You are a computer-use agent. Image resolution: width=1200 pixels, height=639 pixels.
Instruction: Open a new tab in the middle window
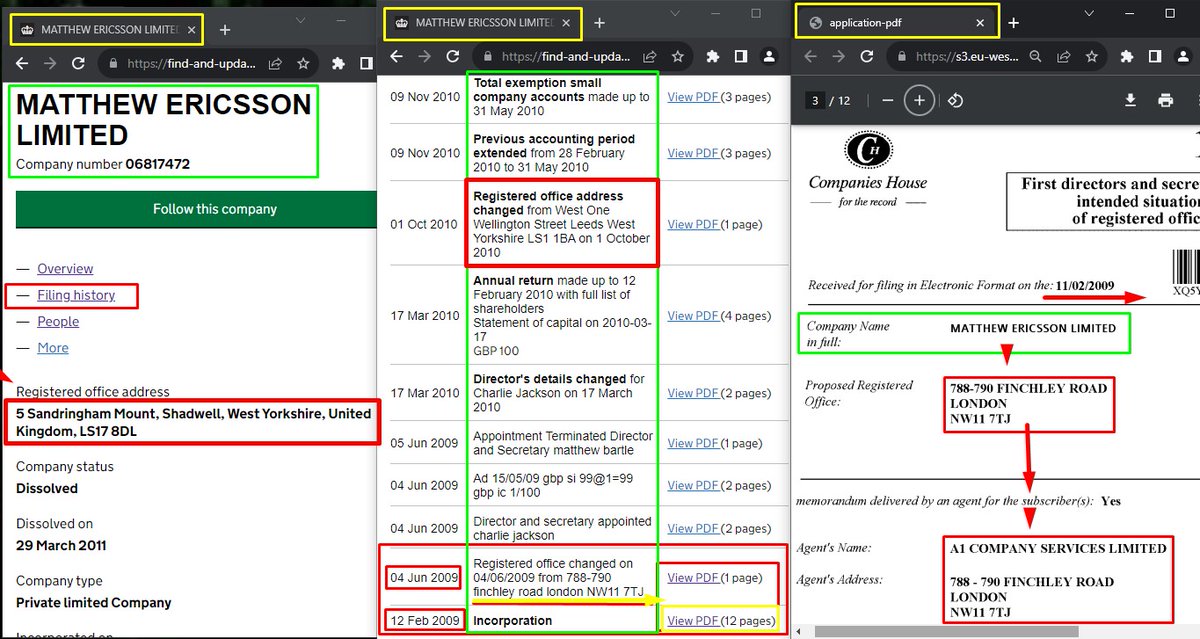coord(599,22)
